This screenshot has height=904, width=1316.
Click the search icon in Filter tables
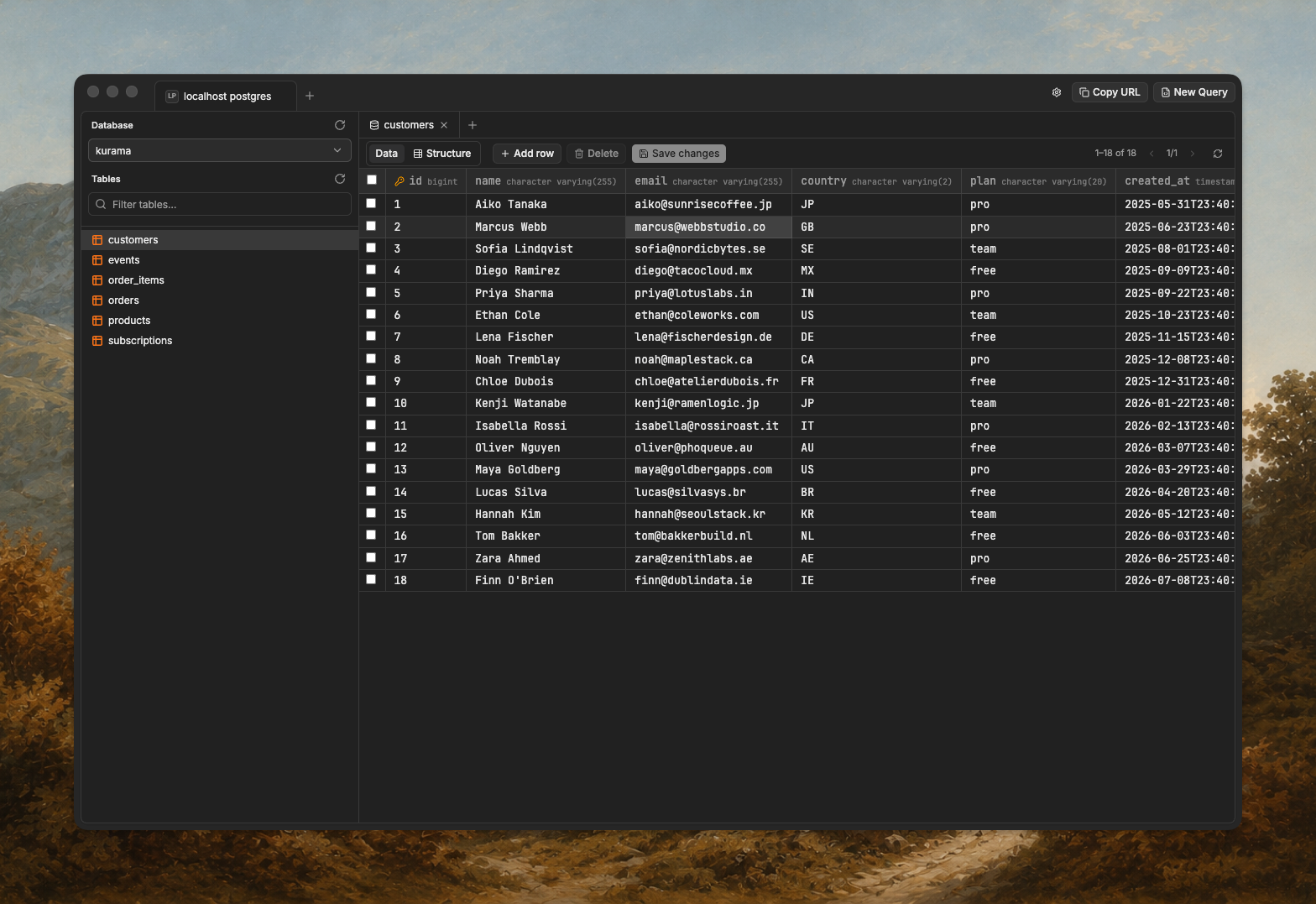(x=101, y=204)
